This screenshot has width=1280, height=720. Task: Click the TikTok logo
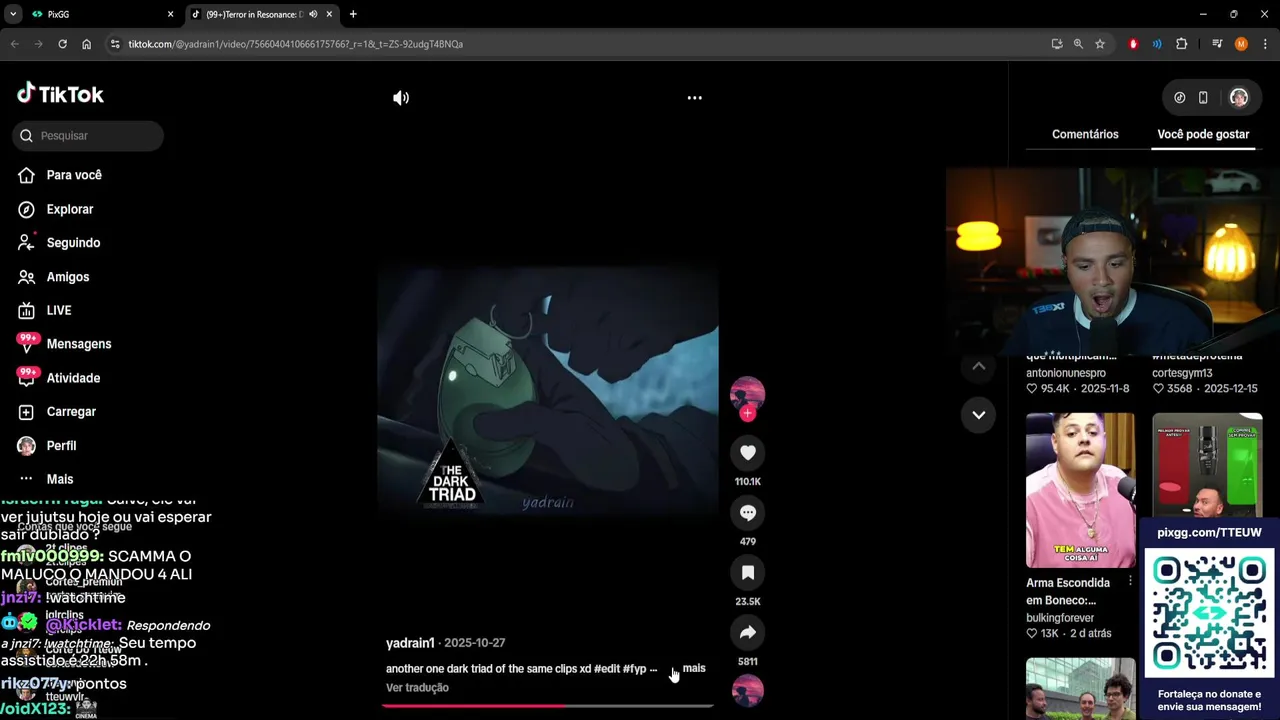(60, 94)
